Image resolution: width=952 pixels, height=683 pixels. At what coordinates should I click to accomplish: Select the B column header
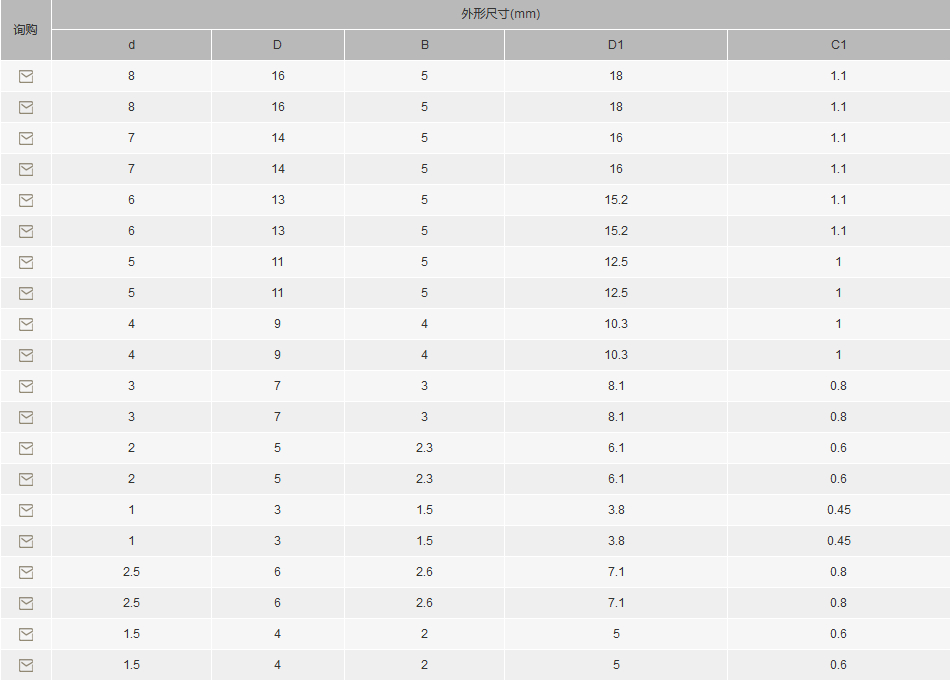click(x=424, y=45)
